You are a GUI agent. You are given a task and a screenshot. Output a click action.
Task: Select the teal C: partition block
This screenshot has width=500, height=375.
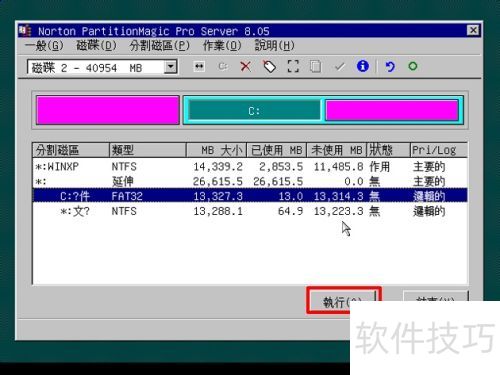point(254,111)
